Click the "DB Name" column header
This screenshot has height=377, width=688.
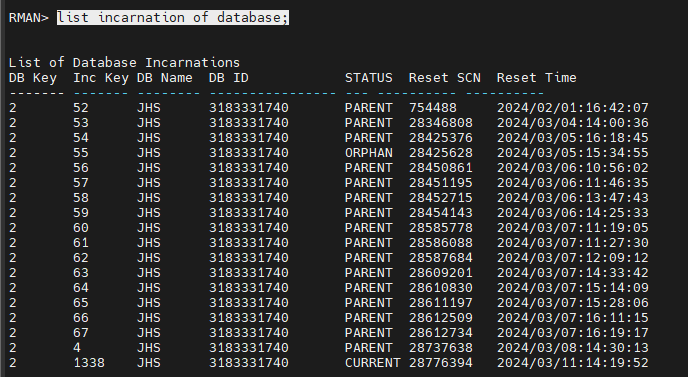click(x=165, y=78)
